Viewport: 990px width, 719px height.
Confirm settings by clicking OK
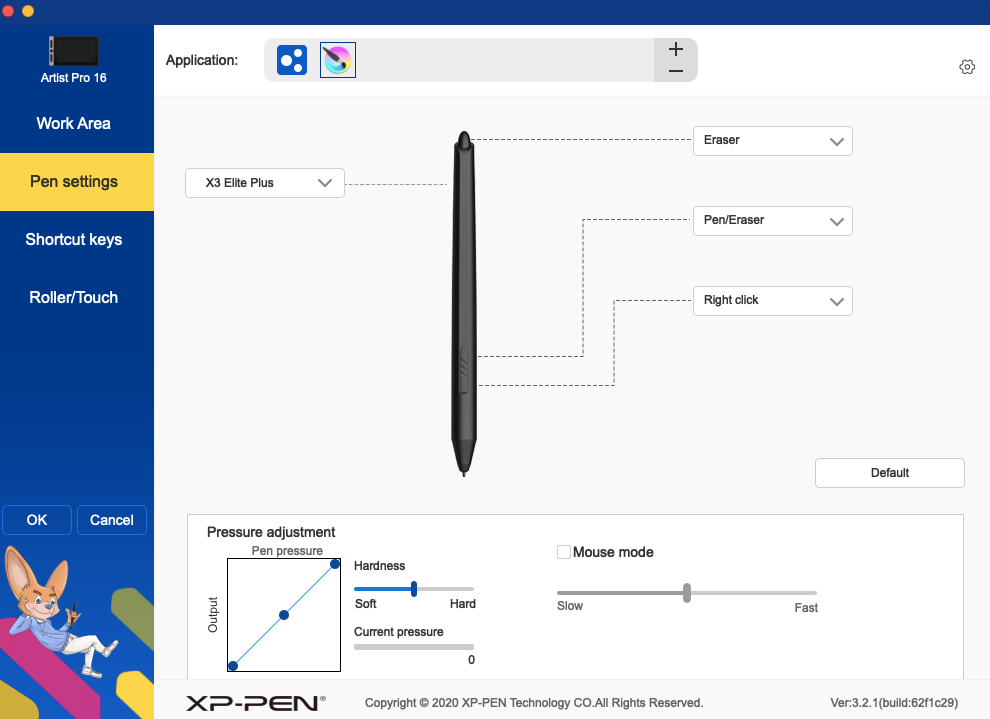pos(37,520)
